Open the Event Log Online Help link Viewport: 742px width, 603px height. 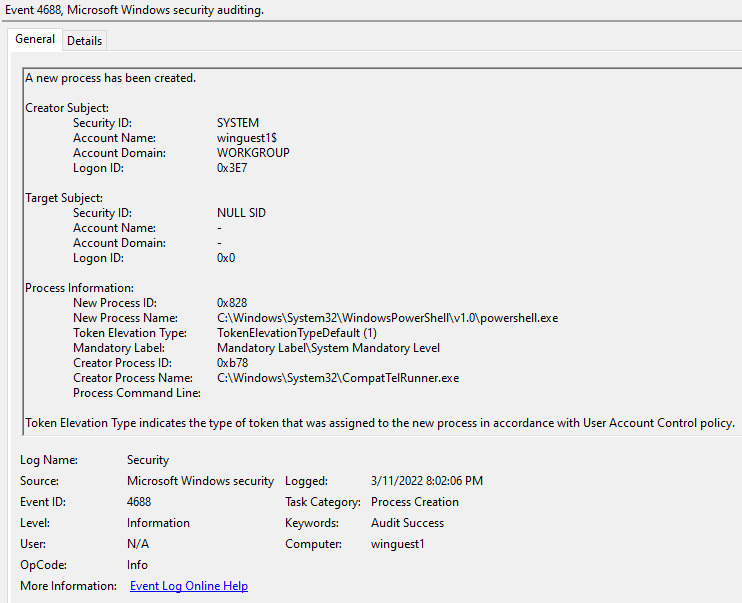coord(189,586)
